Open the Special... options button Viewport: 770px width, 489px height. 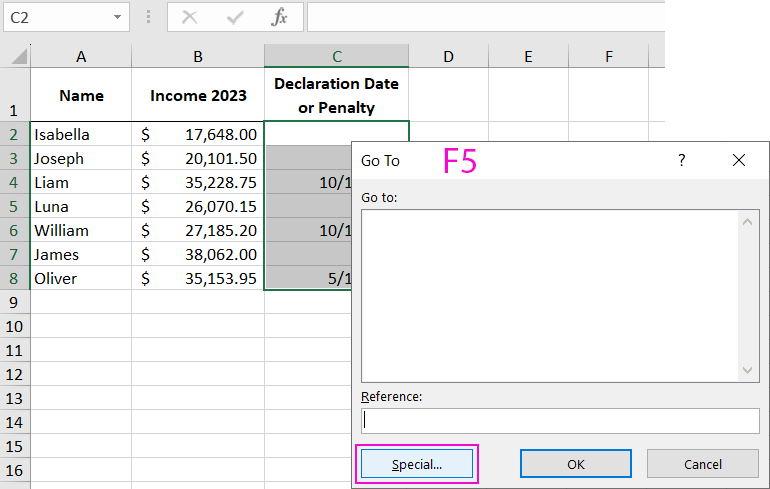click(417, 464)
